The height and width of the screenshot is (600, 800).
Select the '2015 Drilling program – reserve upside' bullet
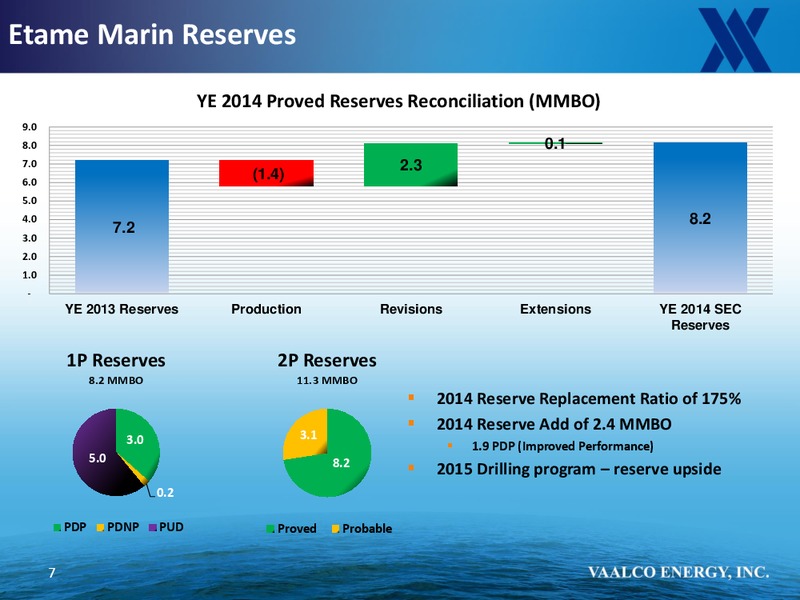(x=579, y=469)
